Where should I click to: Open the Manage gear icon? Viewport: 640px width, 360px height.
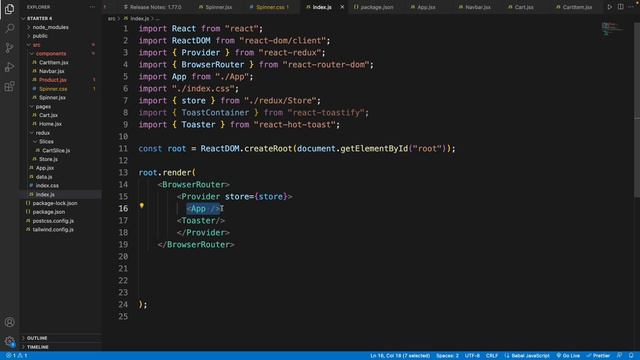[9, 341]
